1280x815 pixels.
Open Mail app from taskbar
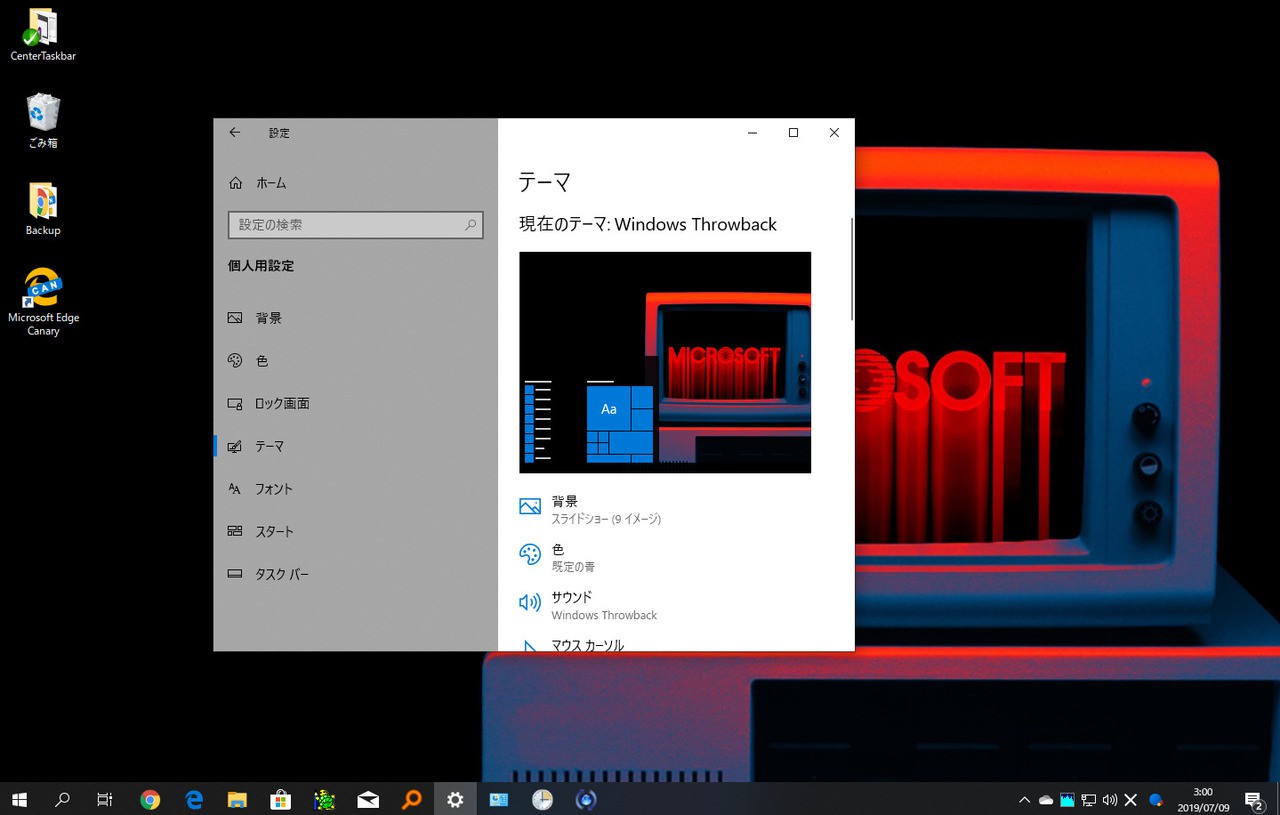tap(368, 799)
